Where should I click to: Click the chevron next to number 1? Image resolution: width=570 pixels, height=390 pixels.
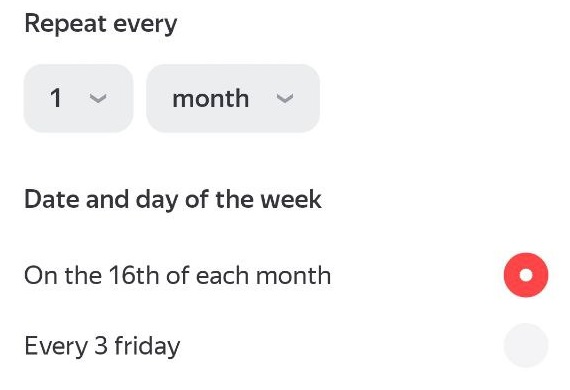tap(98, 98)
